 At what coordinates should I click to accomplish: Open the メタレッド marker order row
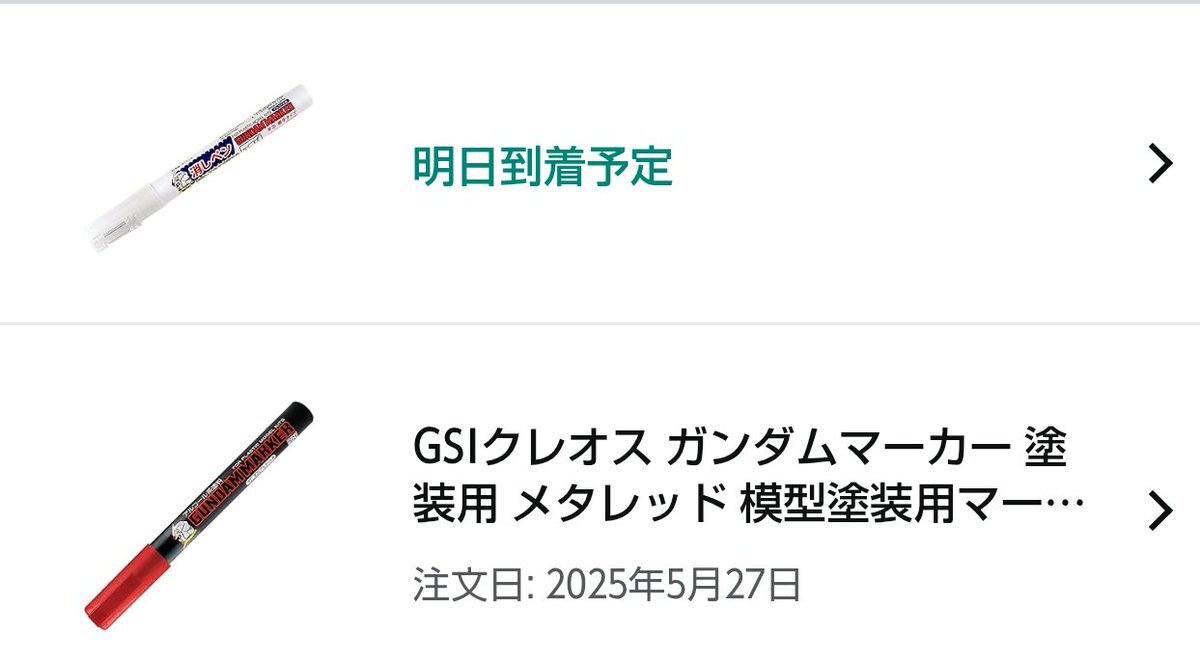(x=600, y=494)
